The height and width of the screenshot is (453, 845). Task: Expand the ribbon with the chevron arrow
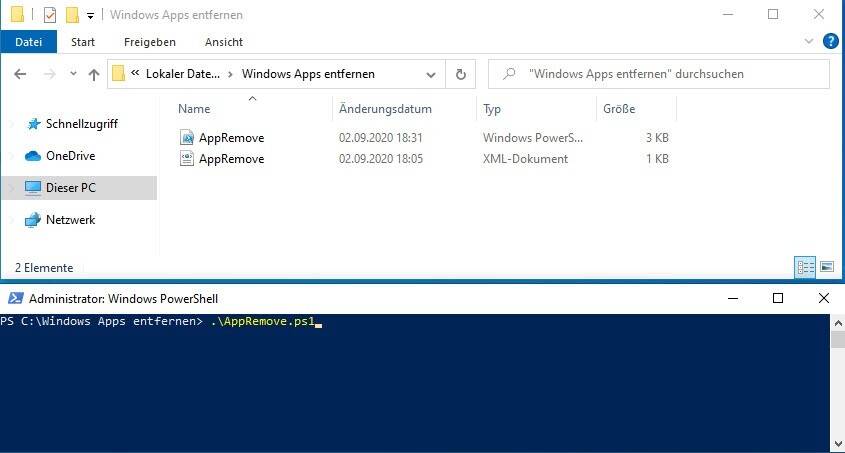(x=810, y=41)
